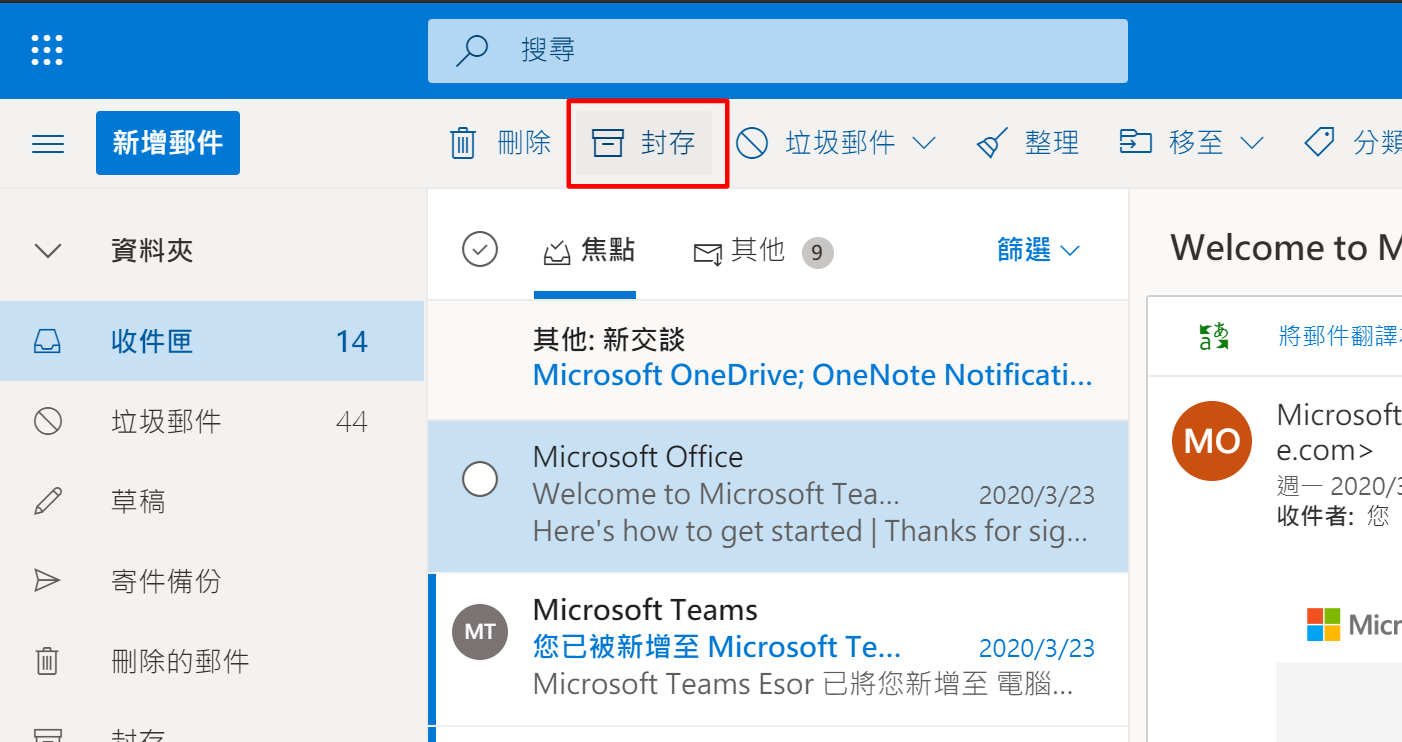Mark as junk with 垃圾郵件

(817, 143)
